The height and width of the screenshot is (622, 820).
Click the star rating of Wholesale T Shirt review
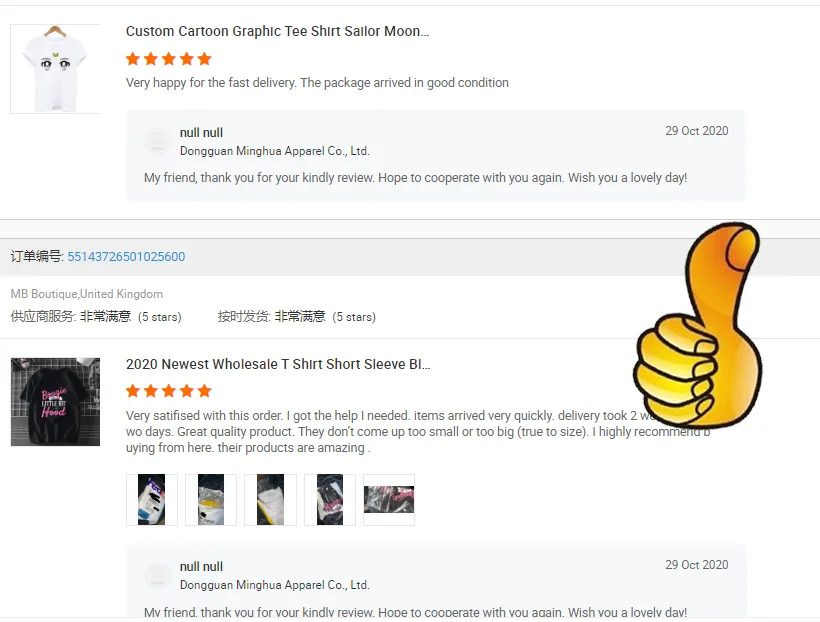[168, 391]
